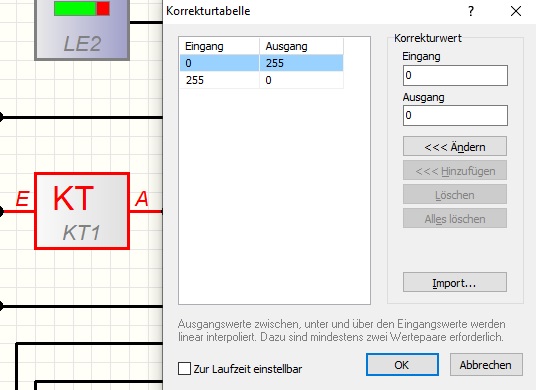Click the Eingang column header
The height and width of the screenshot is (390, 536).
point(219,46)
